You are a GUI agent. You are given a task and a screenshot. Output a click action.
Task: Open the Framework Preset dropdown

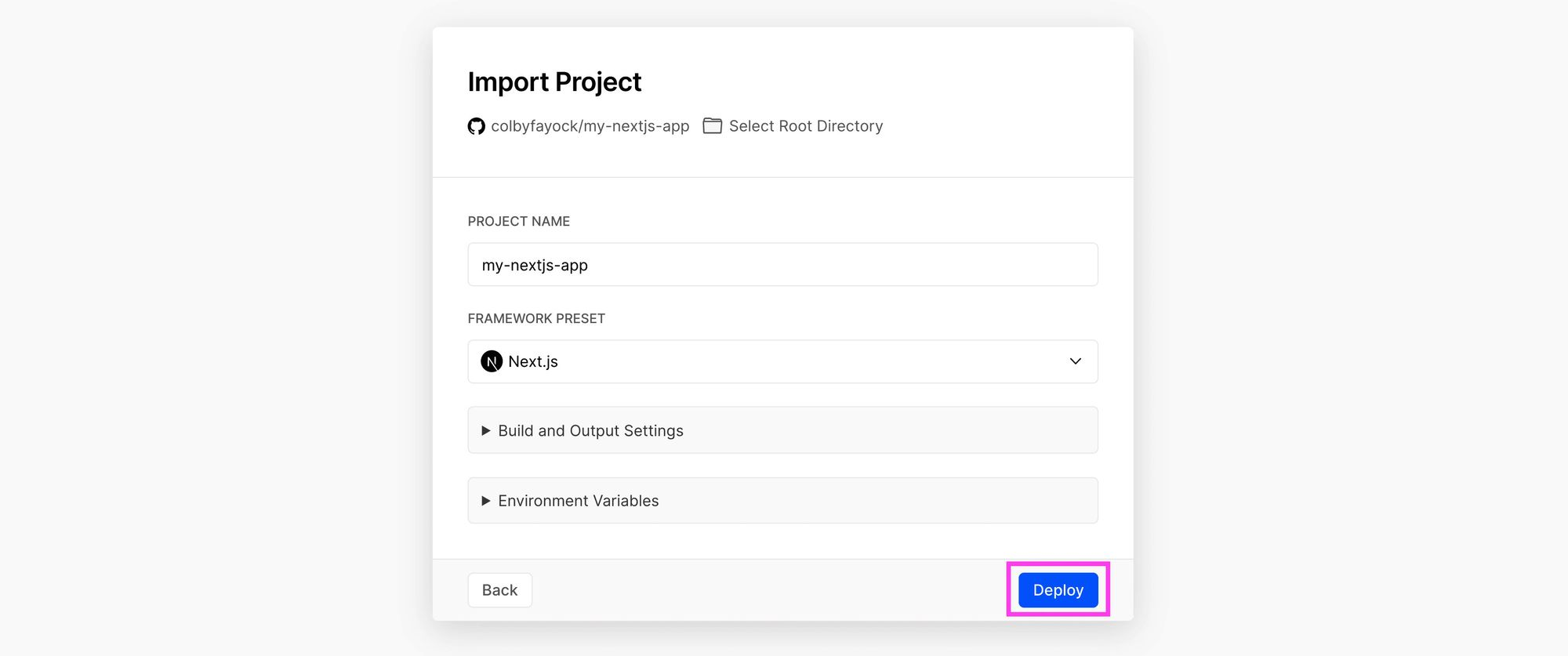[782, 361]
